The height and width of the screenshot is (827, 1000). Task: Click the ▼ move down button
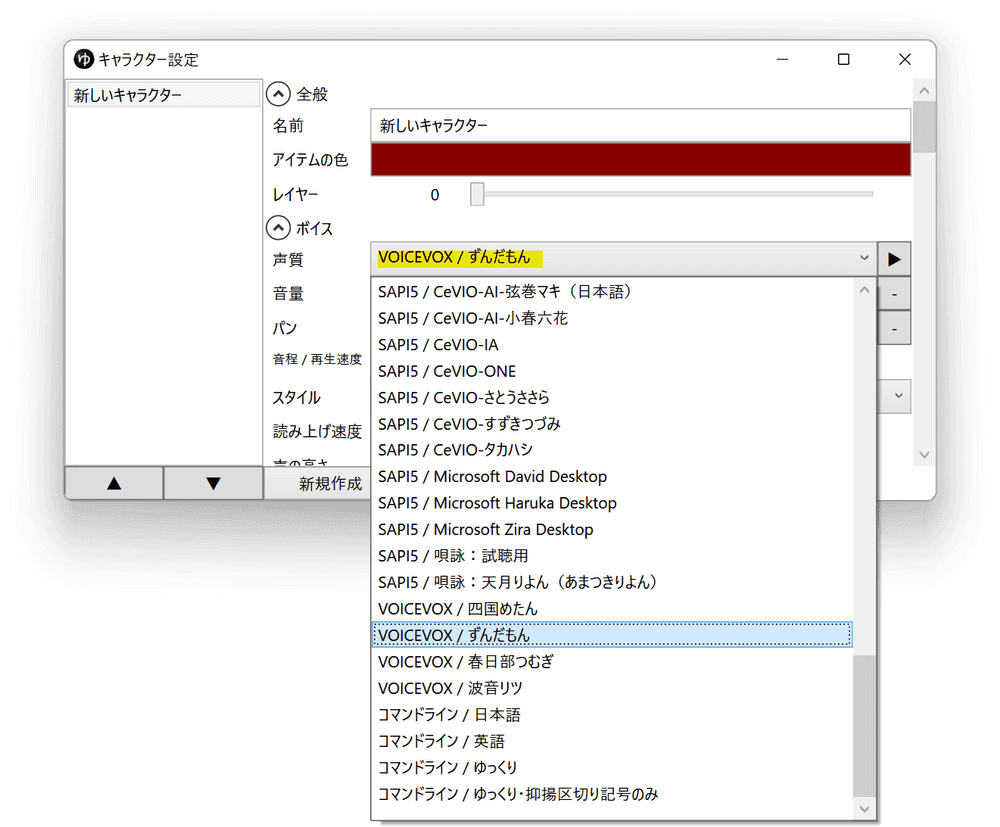pos(211,483)
